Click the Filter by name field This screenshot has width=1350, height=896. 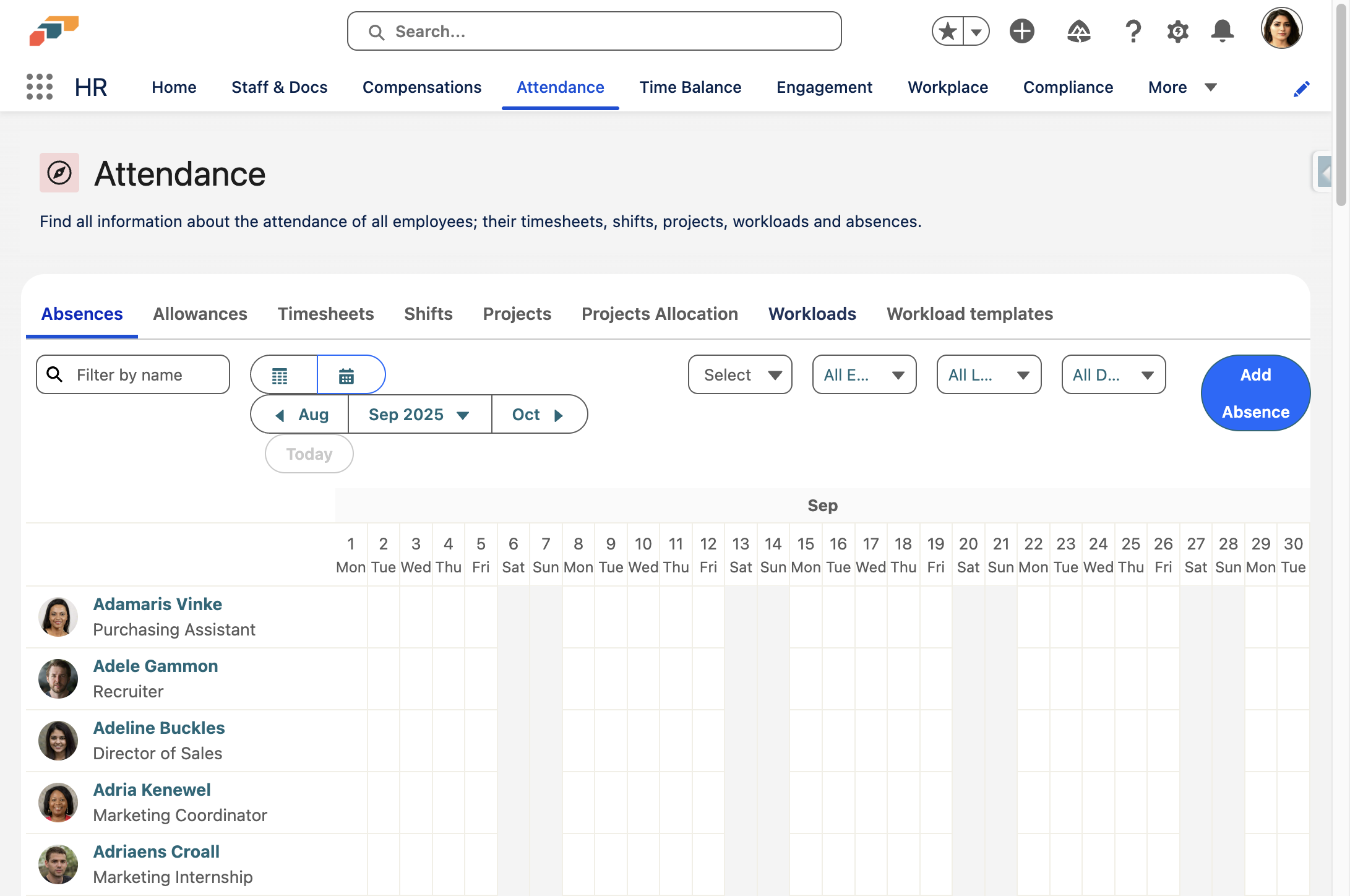pos(132,374)
